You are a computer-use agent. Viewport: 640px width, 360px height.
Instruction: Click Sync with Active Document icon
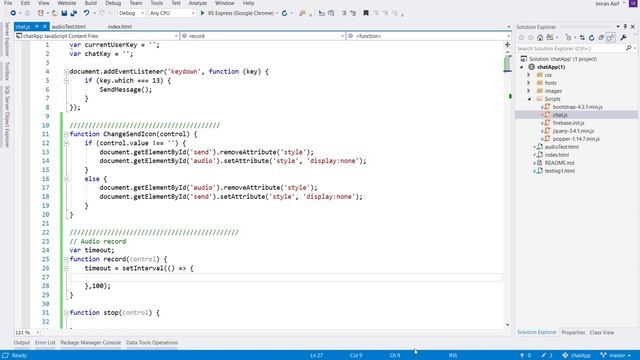tap(582, 38)
